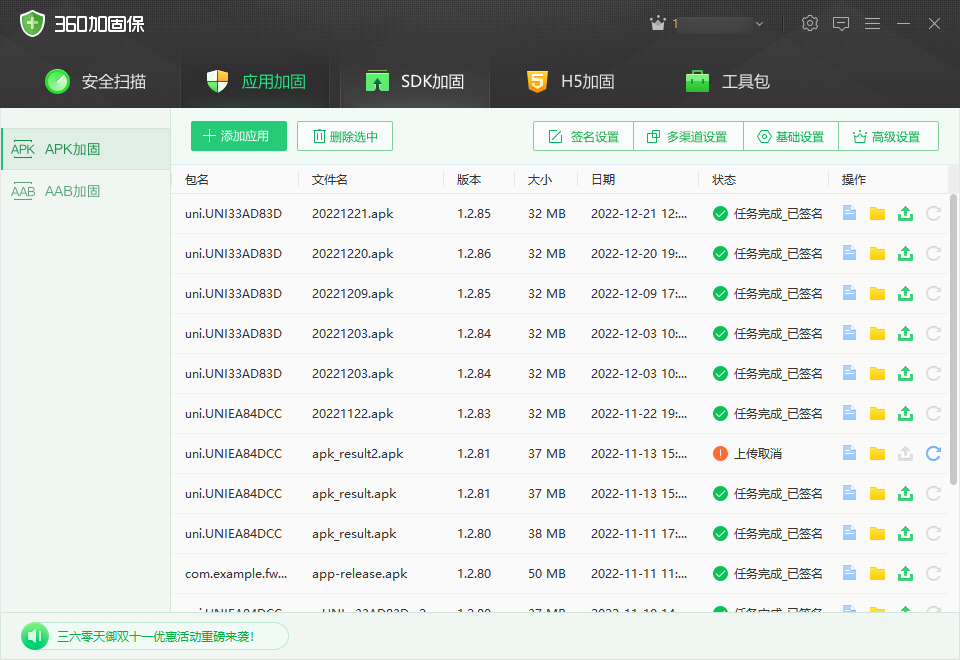
Task: Click the vertical scrollbar of the list
Action: [952, 340]
